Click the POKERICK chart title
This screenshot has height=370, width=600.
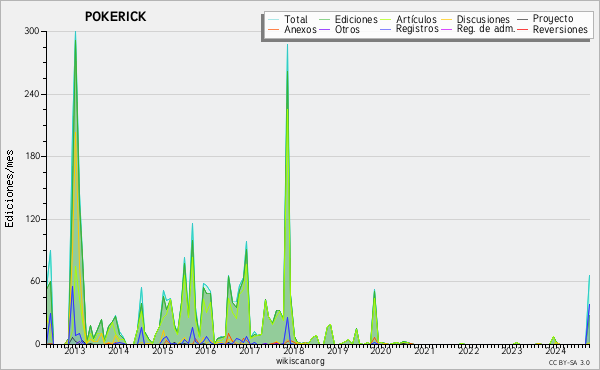115,16
